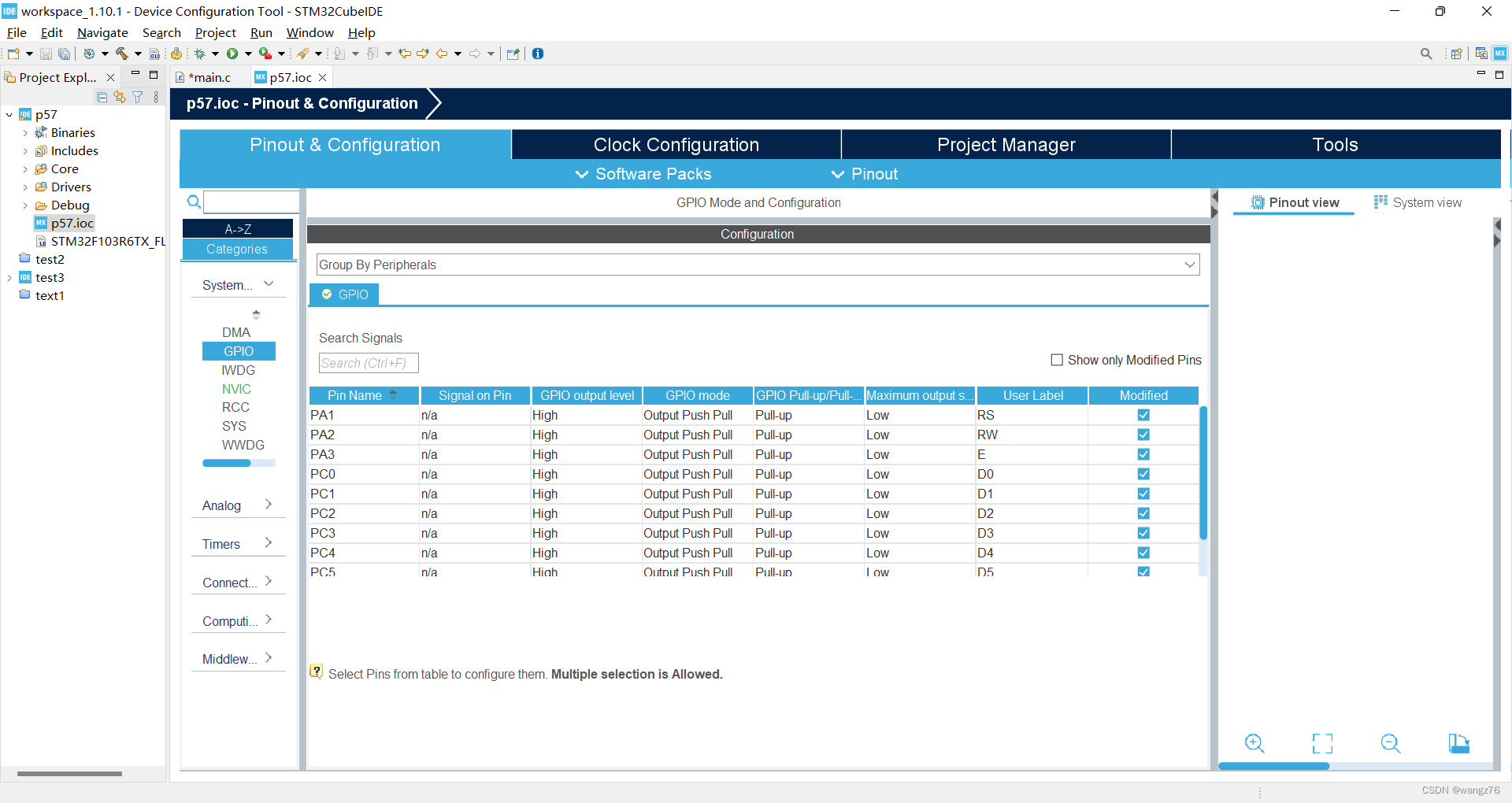Open the Tools tab

[1336, 145]
